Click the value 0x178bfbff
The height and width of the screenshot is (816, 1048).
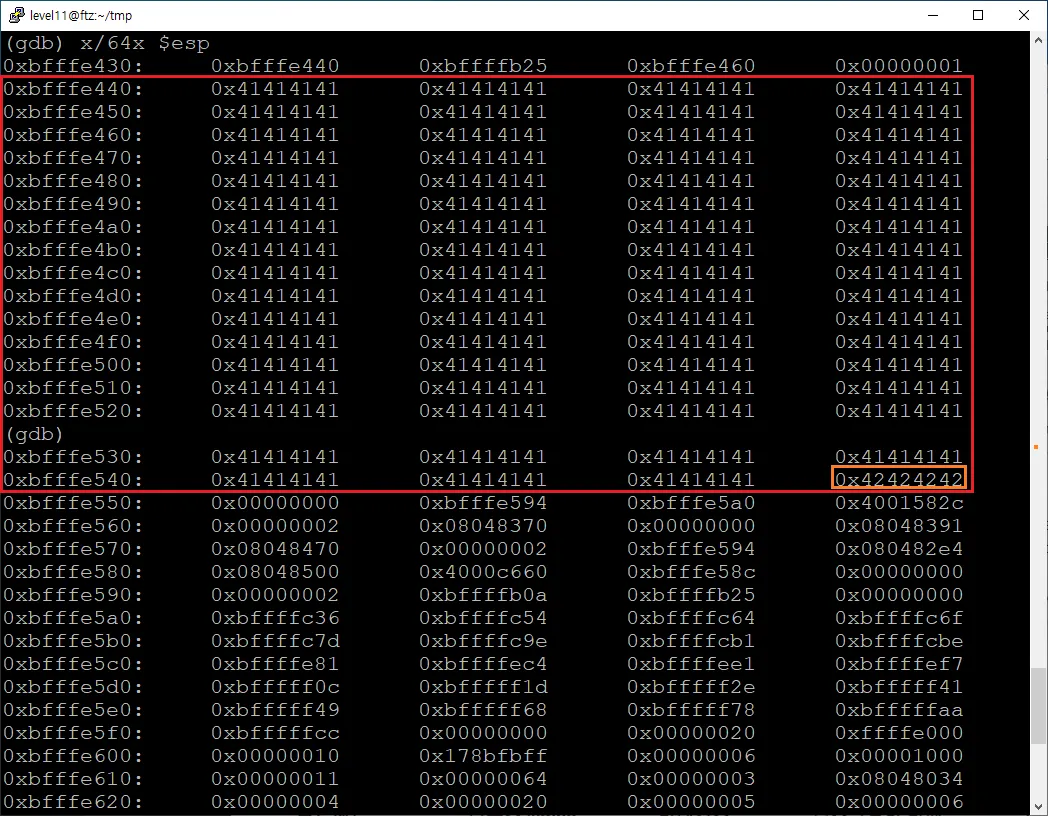[x=483, y=756]
